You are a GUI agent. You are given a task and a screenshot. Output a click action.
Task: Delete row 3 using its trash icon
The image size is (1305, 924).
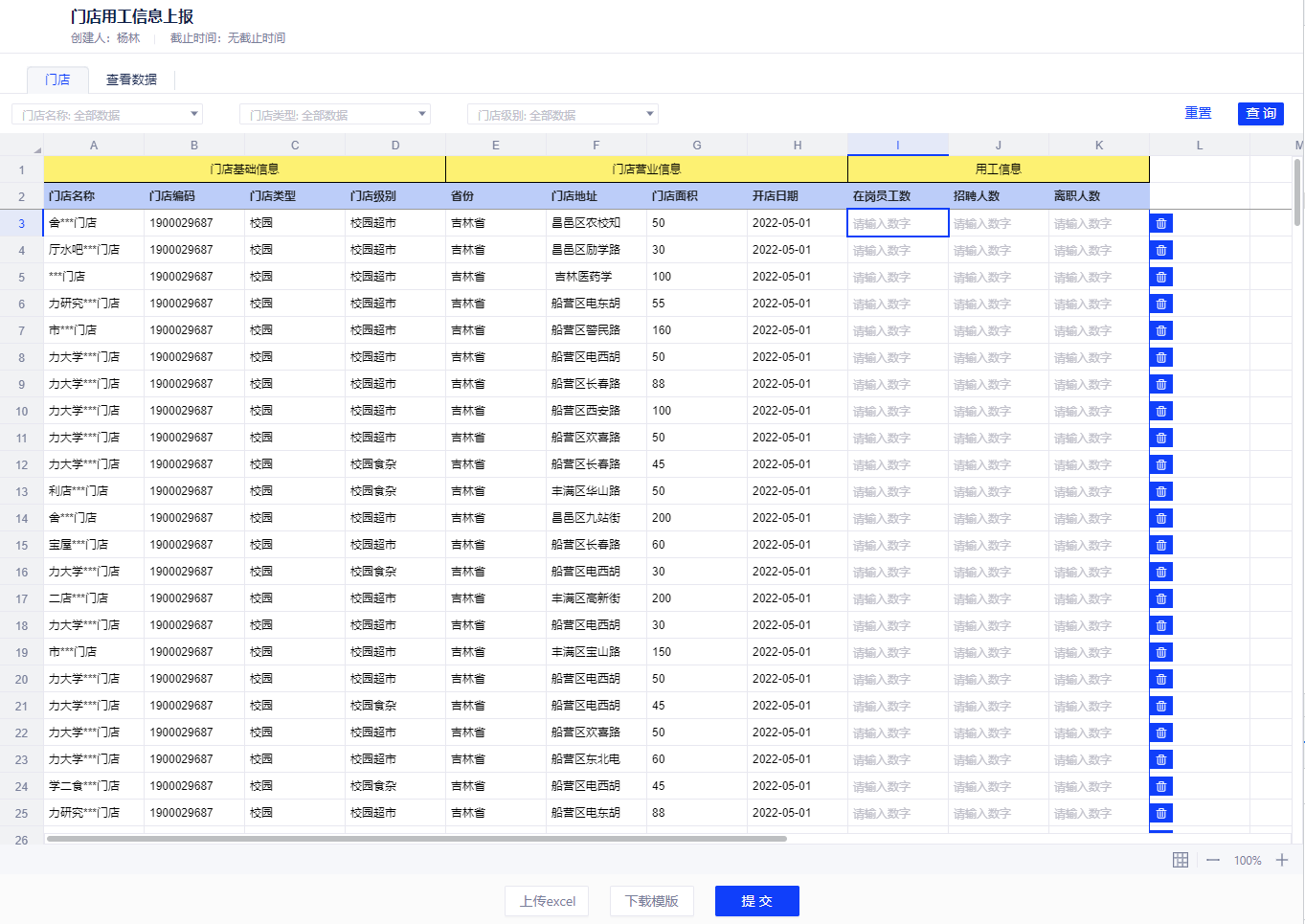click(x=1160, y=223)
